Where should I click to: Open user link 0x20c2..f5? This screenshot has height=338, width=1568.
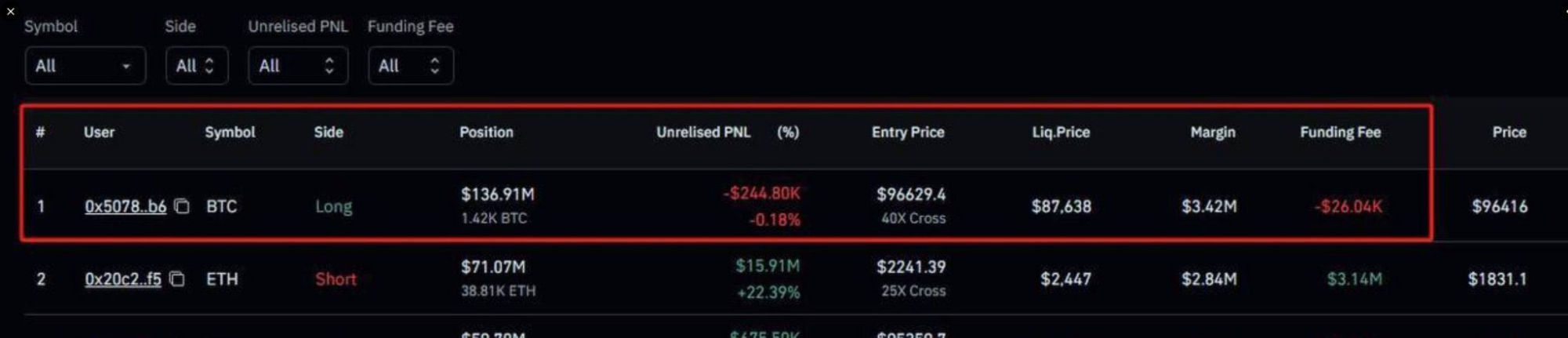pos(123,279)
